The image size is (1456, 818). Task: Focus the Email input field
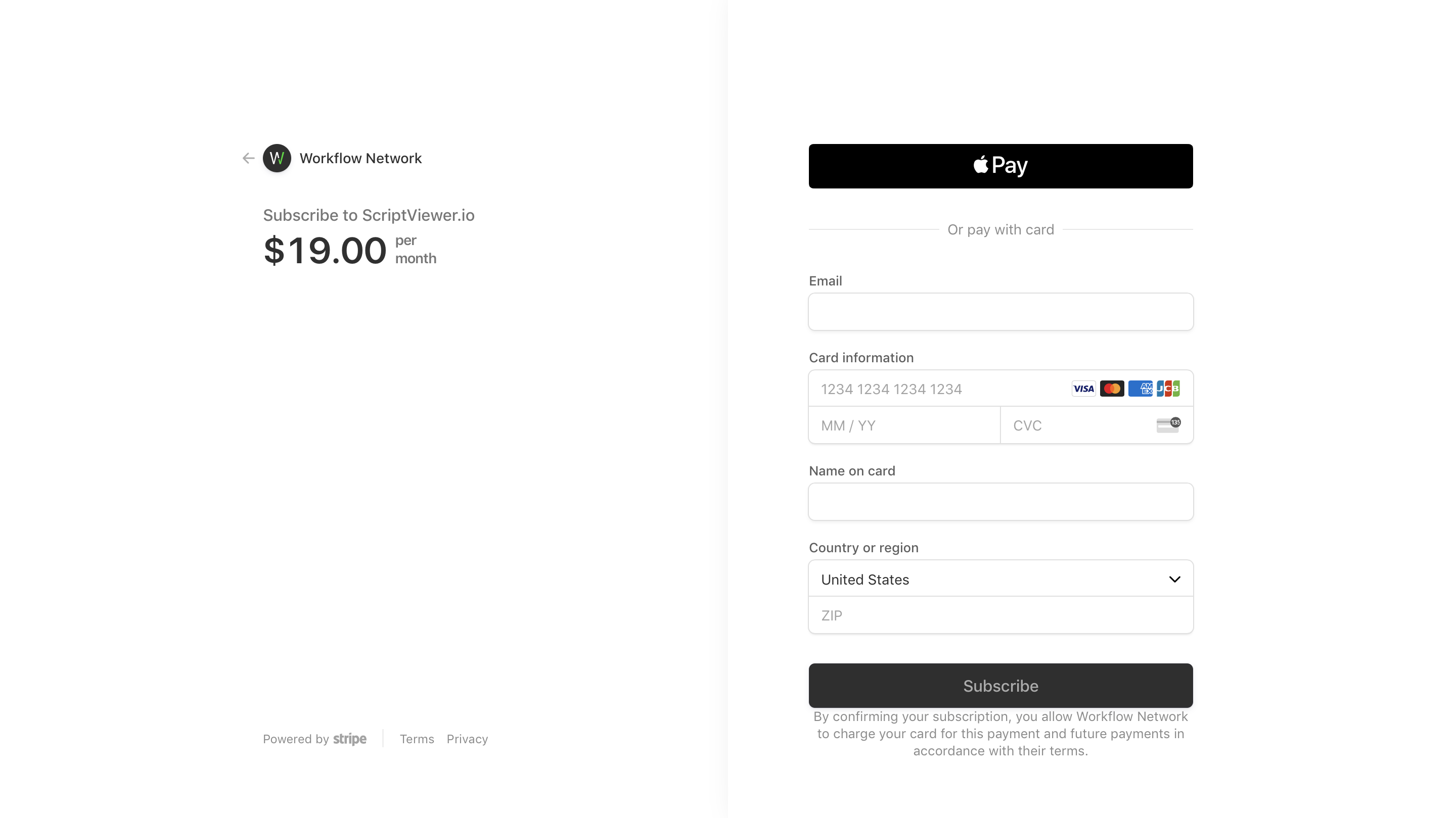click(1000, 312)
